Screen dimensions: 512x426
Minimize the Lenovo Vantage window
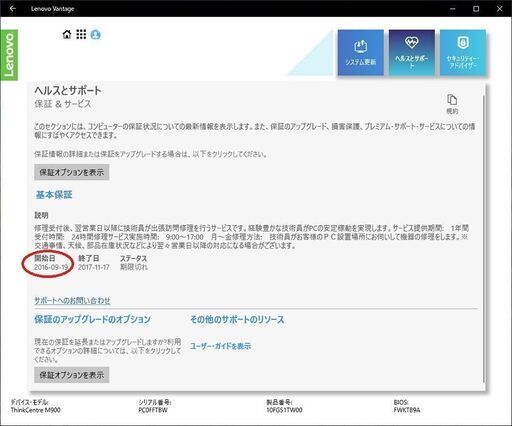click(453, 9)
